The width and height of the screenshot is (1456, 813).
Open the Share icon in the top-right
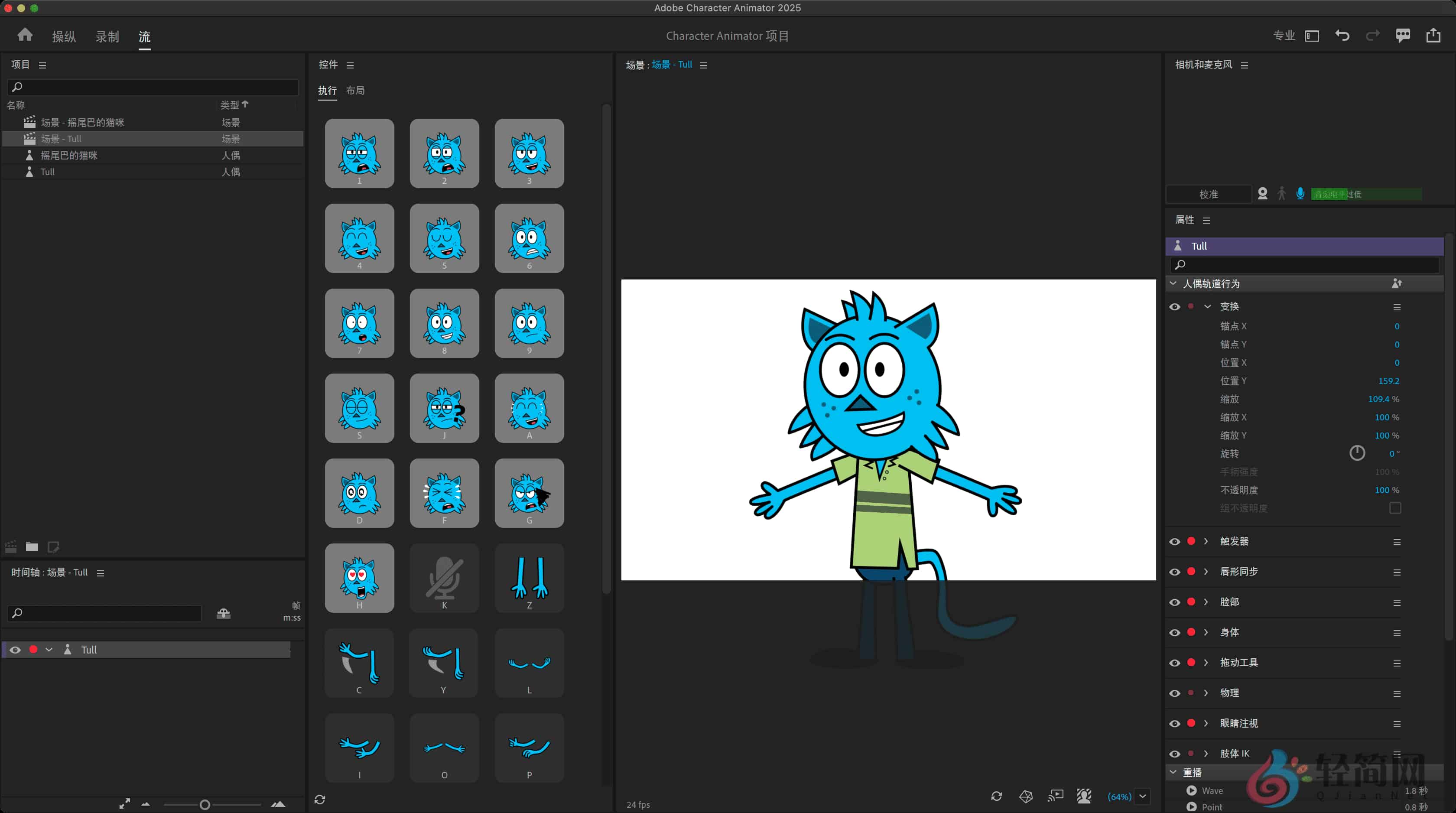coord(1433,35)
